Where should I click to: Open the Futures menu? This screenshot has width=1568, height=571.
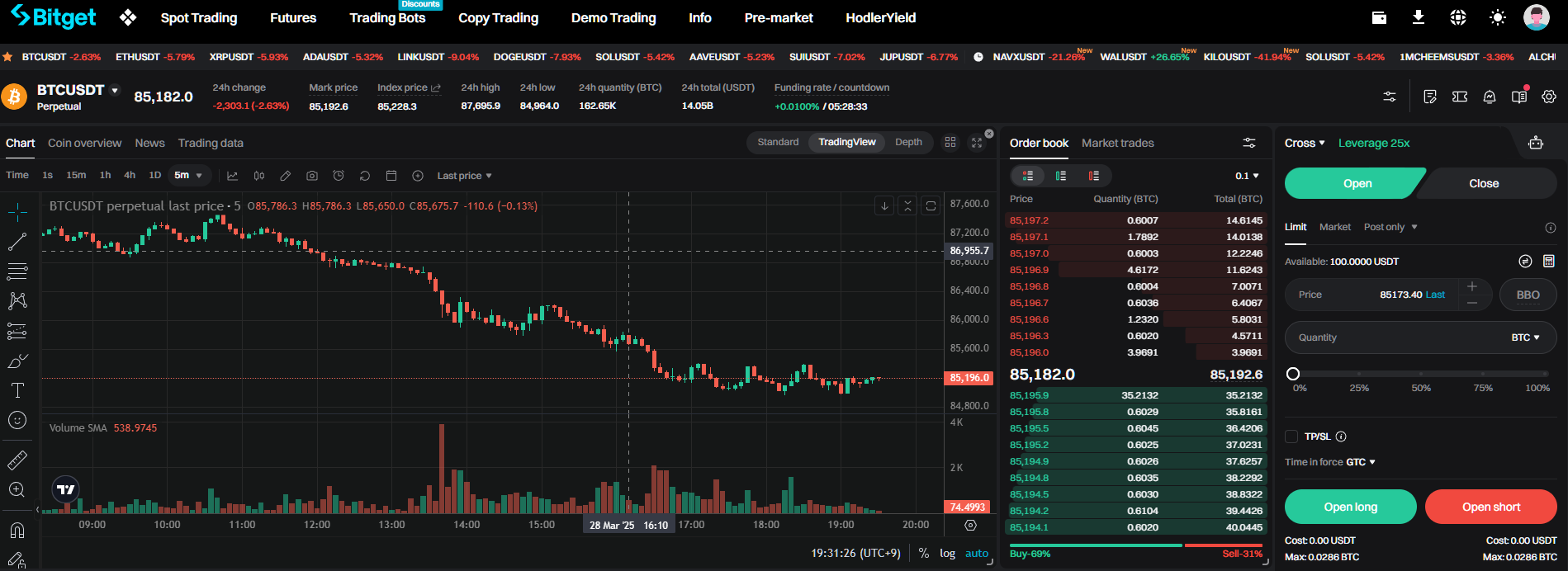pos(293,17)
